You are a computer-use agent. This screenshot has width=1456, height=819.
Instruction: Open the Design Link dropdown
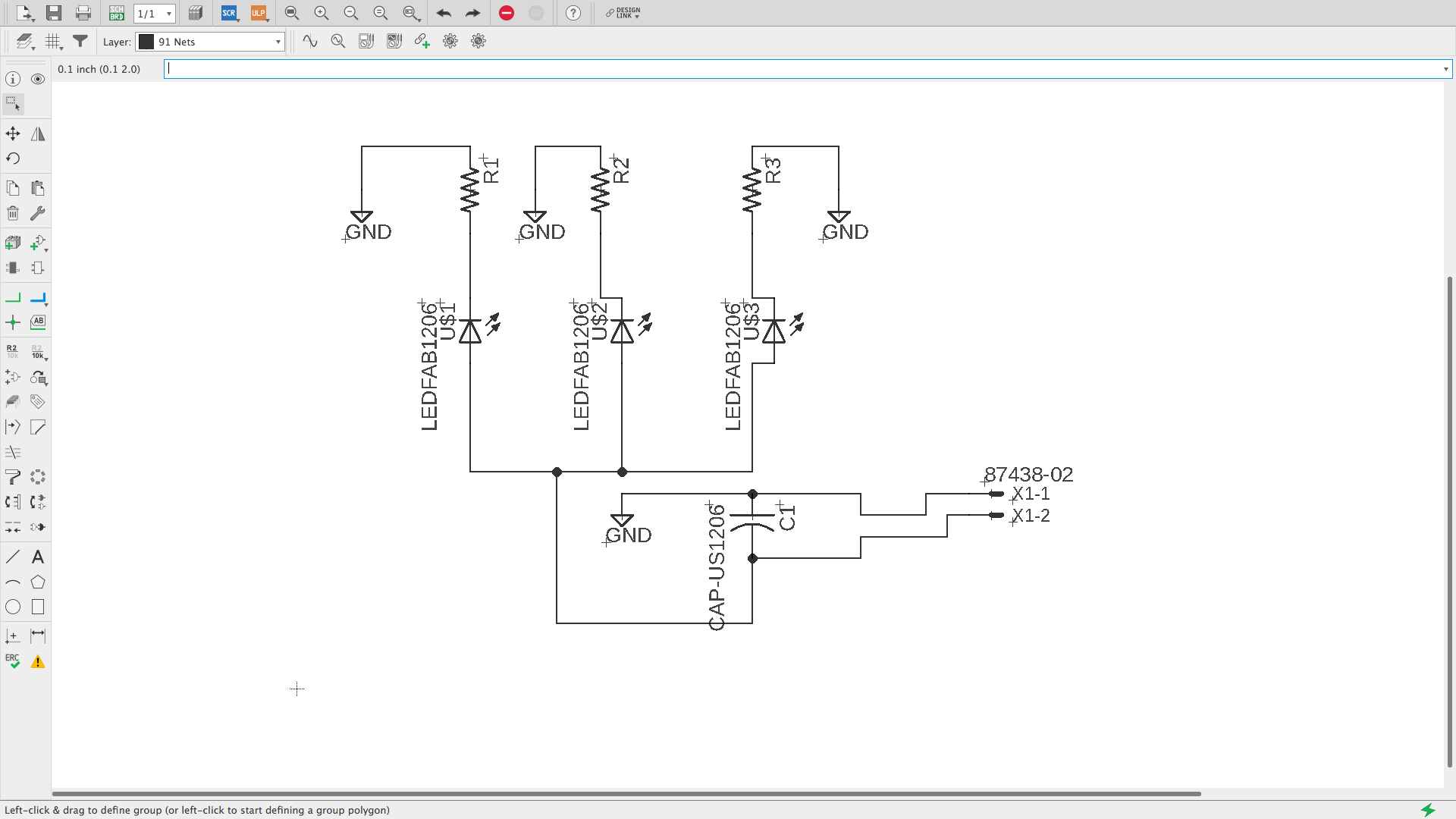coord(623,13)
